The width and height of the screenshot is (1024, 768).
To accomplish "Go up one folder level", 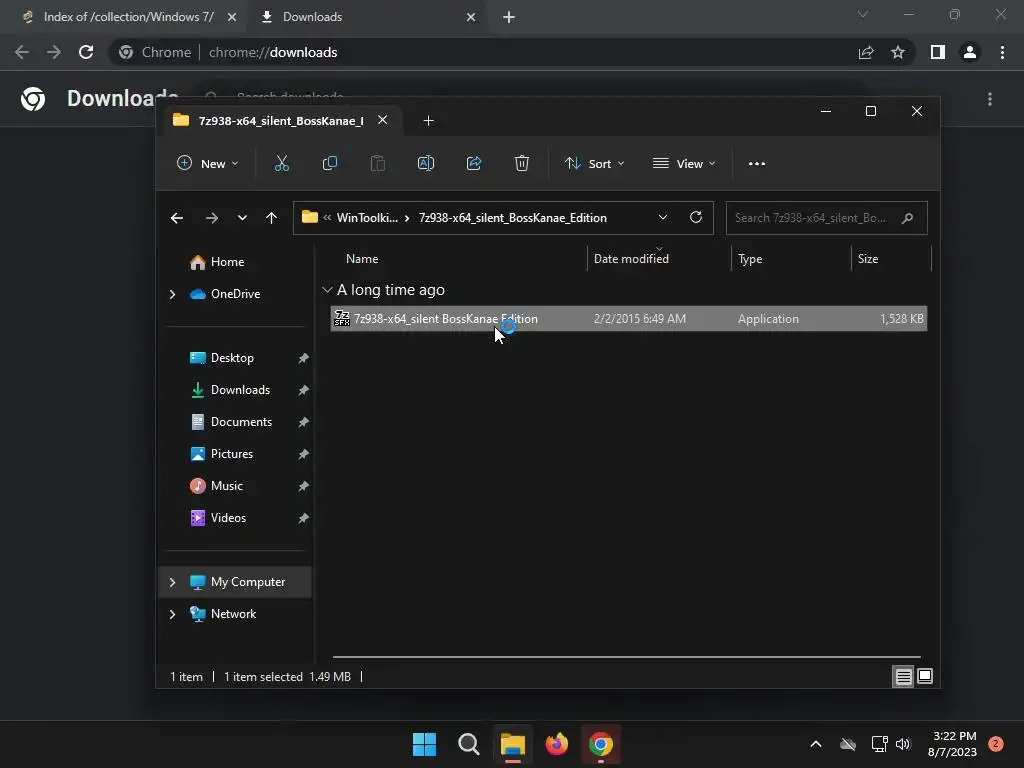I will tap(272, 218).
